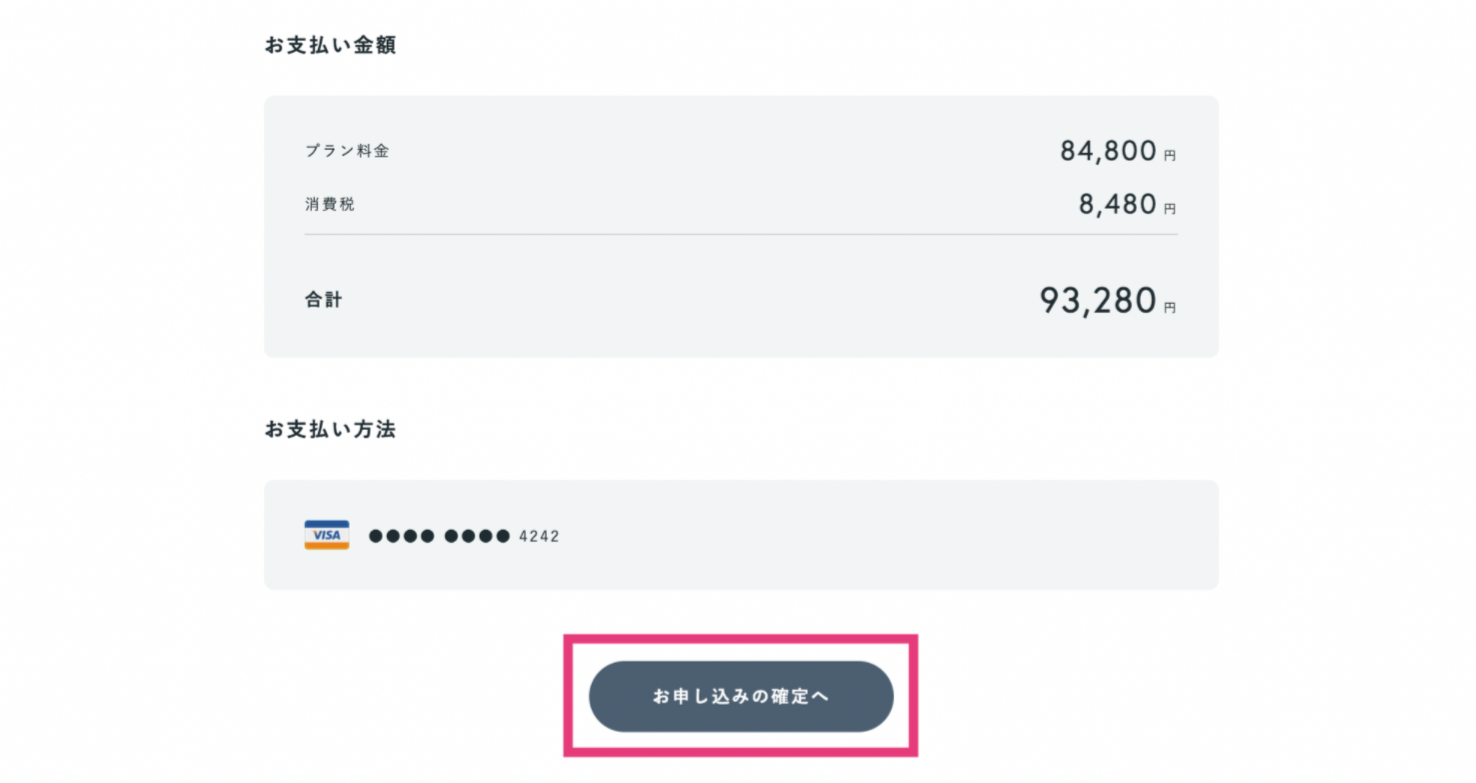1476x783 pixels.
Task: Click empty area of the payment method panel
Action: pos(880,535)
